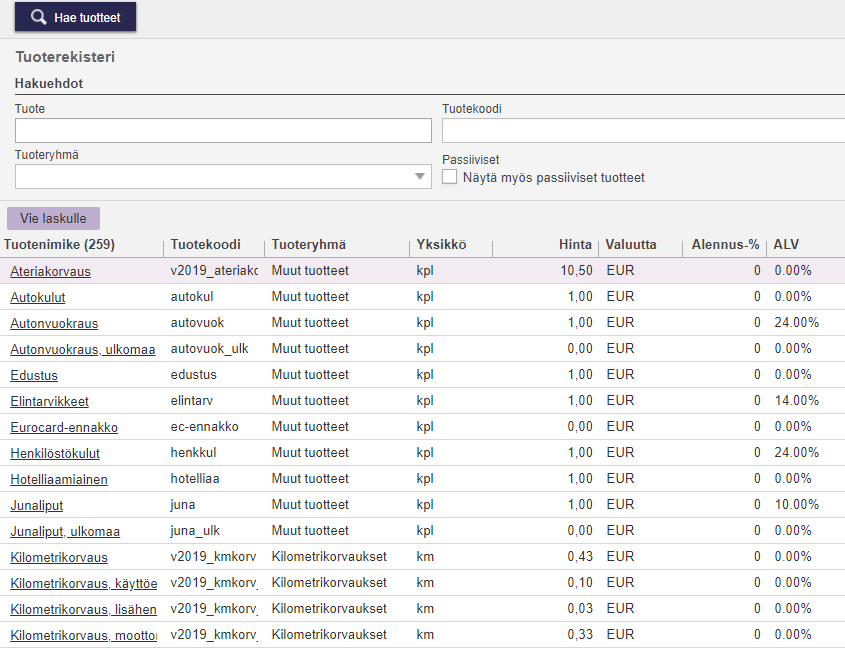Sort by Tuotekoodi column header
Image resolution: width=845 pixels, height=650 pixels.
205,245
